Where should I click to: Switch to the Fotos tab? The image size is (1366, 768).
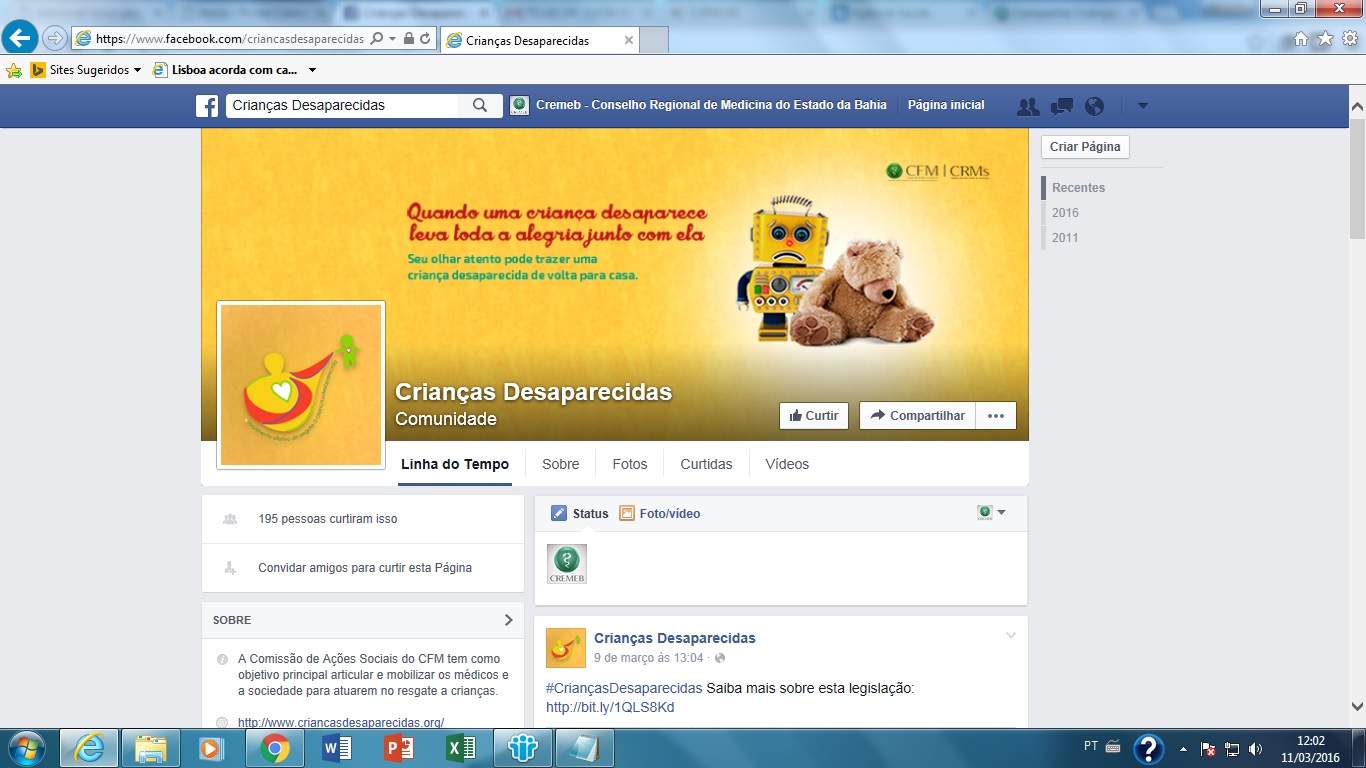coord(629,464)
